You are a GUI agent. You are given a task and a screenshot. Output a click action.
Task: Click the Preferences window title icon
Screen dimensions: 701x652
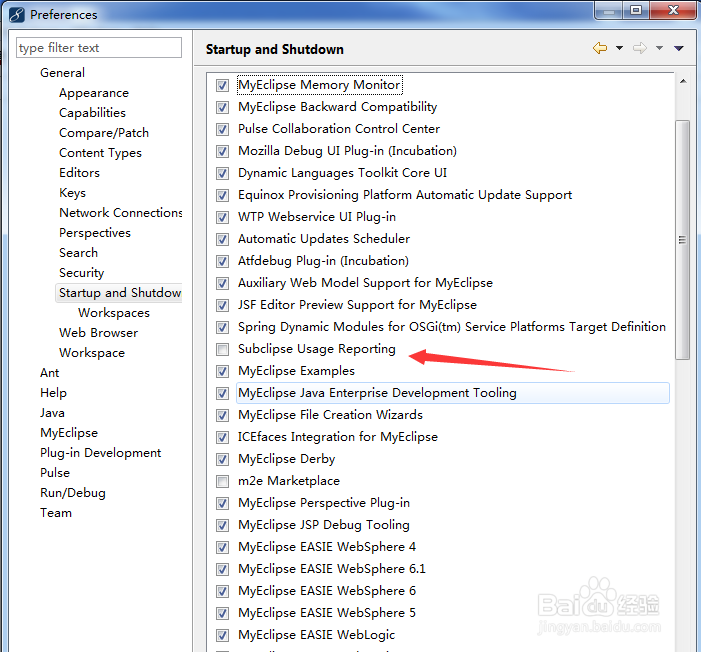pos(17,14)
